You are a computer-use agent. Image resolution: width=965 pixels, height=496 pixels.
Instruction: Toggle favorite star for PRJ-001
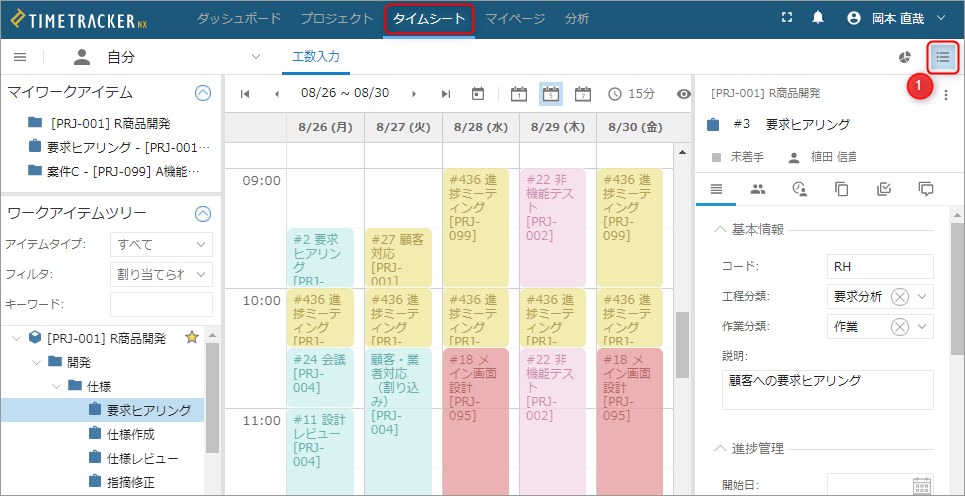[191, 337]
